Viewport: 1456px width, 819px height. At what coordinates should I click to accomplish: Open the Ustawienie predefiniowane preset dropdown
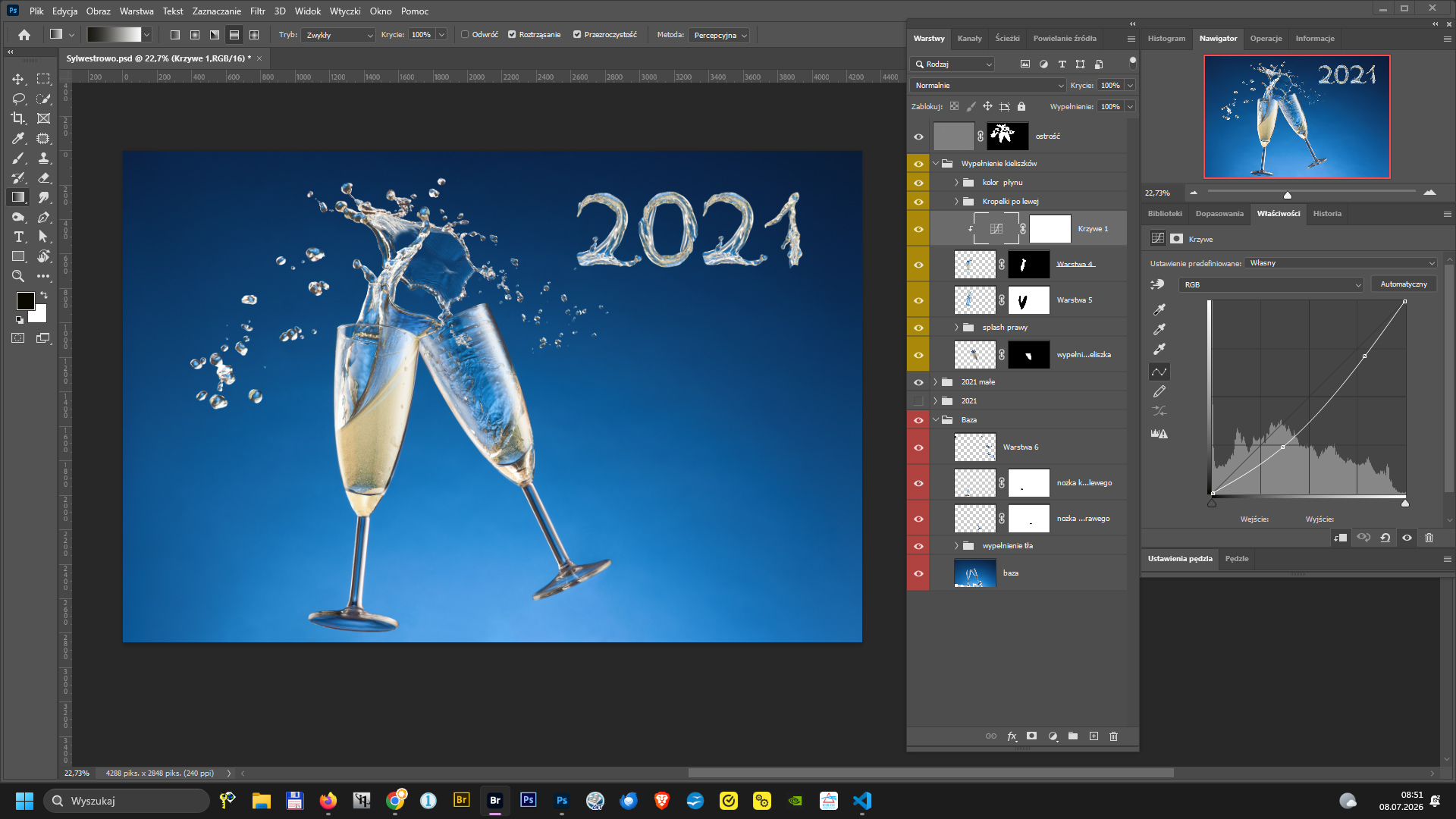1341,263
